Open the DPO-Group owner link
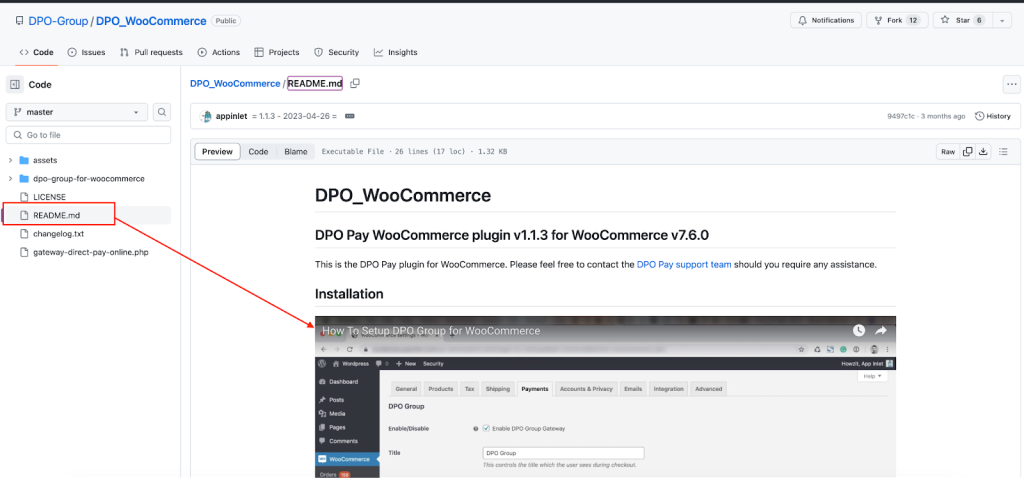This screenshot has width=1024, height=478. pos(58,21)
